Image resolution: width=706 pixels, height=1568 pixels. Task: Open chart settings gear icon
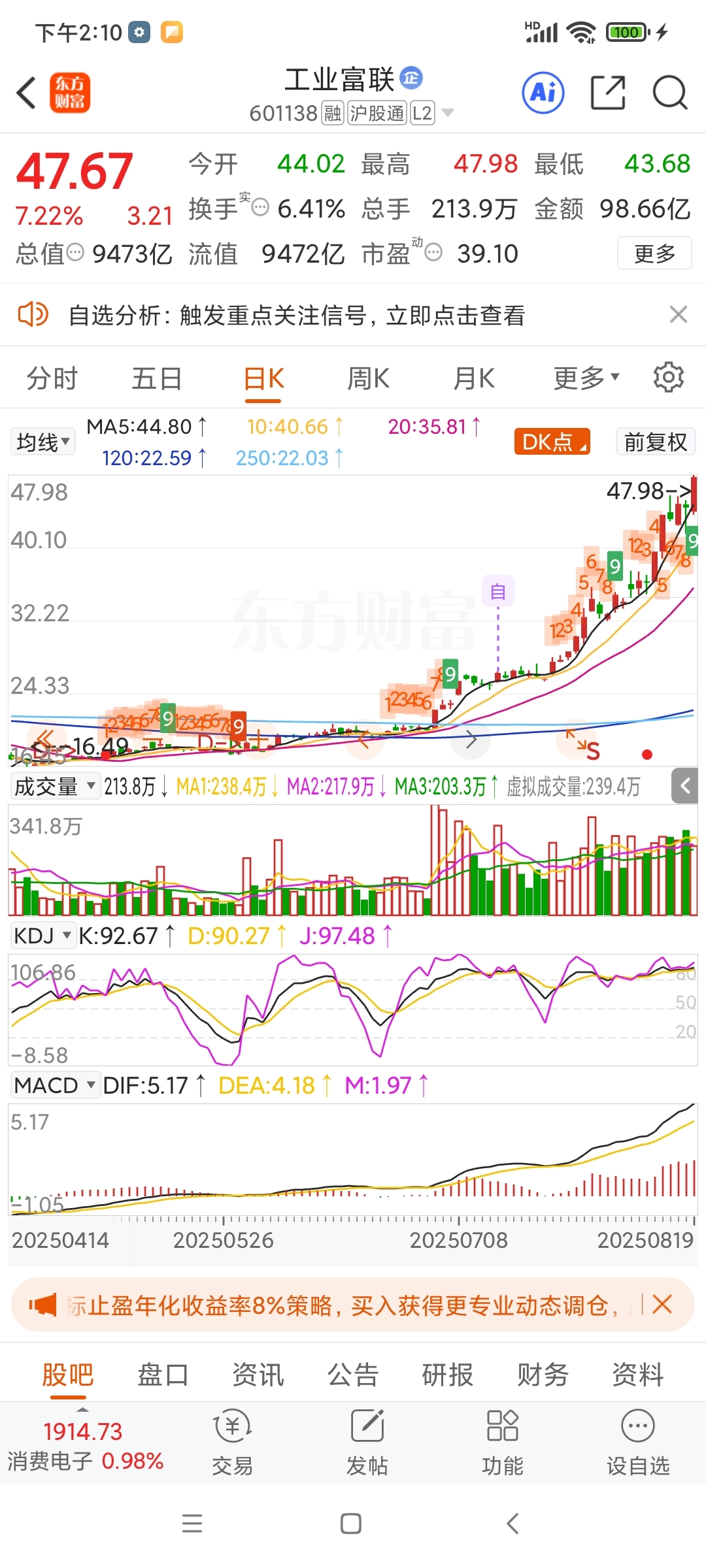coord(668,378)
